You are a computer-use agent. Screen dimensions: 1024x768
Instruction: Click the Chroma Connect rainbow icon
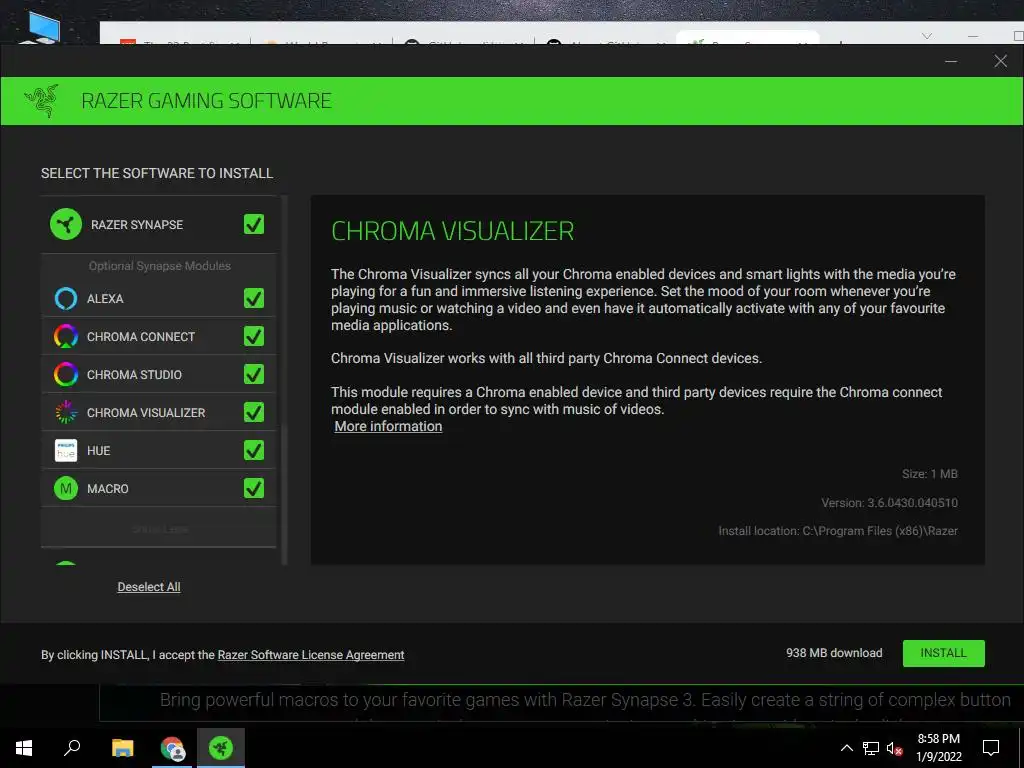[66, 336]
